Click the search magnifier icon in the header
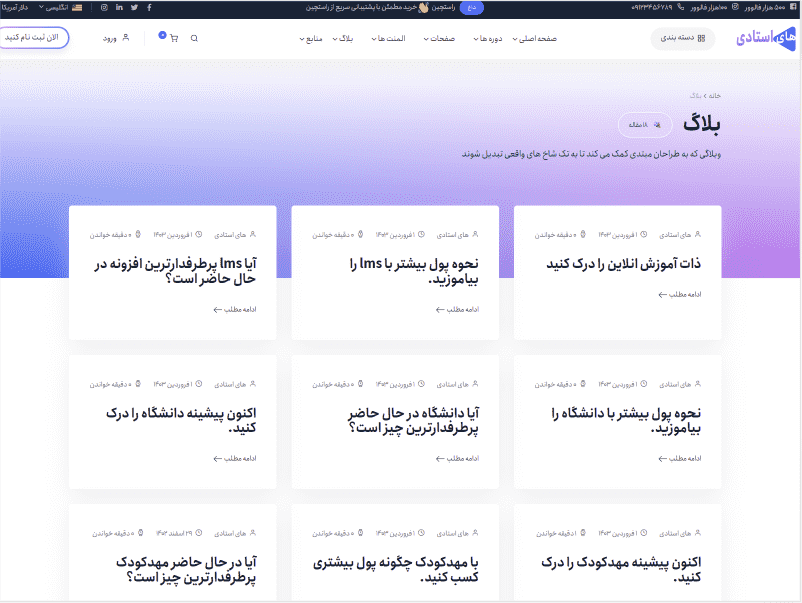The height and width of the screenshot is (603, 802). 193,38
